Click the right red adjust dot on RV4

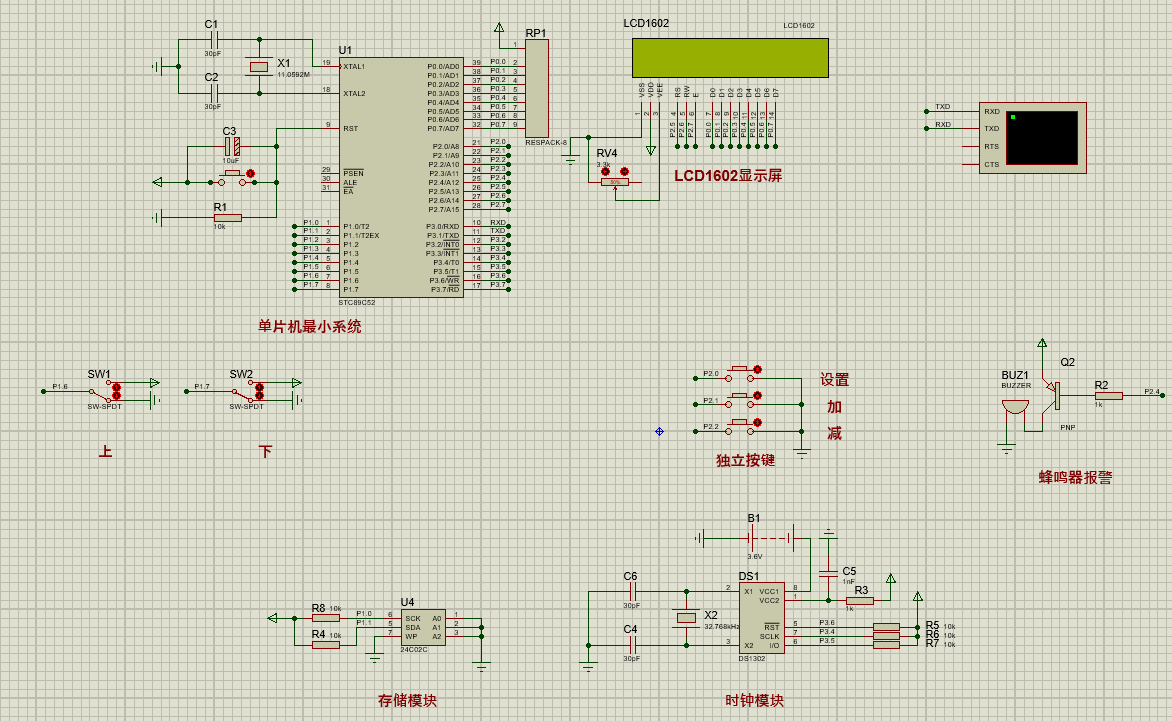[624, 172]
